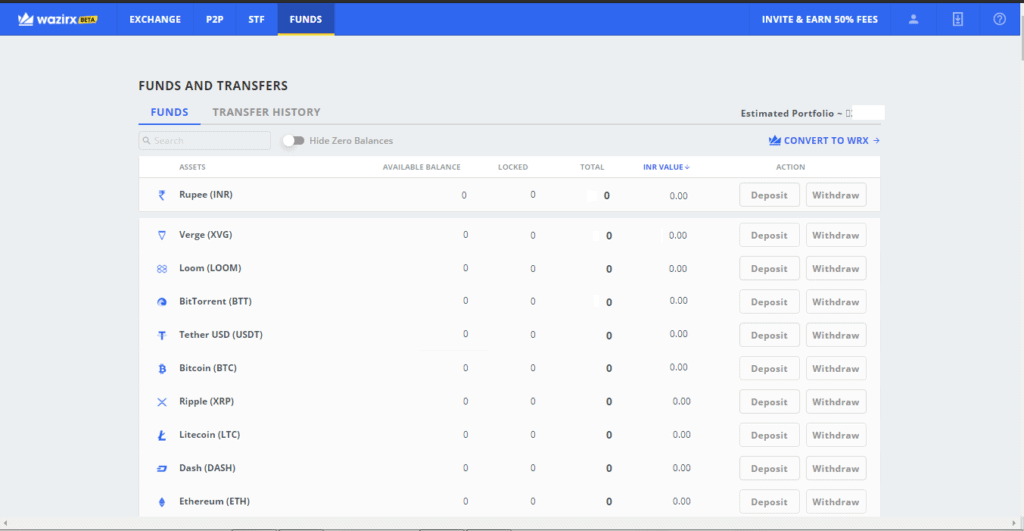The height and width of the screenshot is (531, 1024).
Task: Click the Estimated Portfolio label
Action: 792,113
